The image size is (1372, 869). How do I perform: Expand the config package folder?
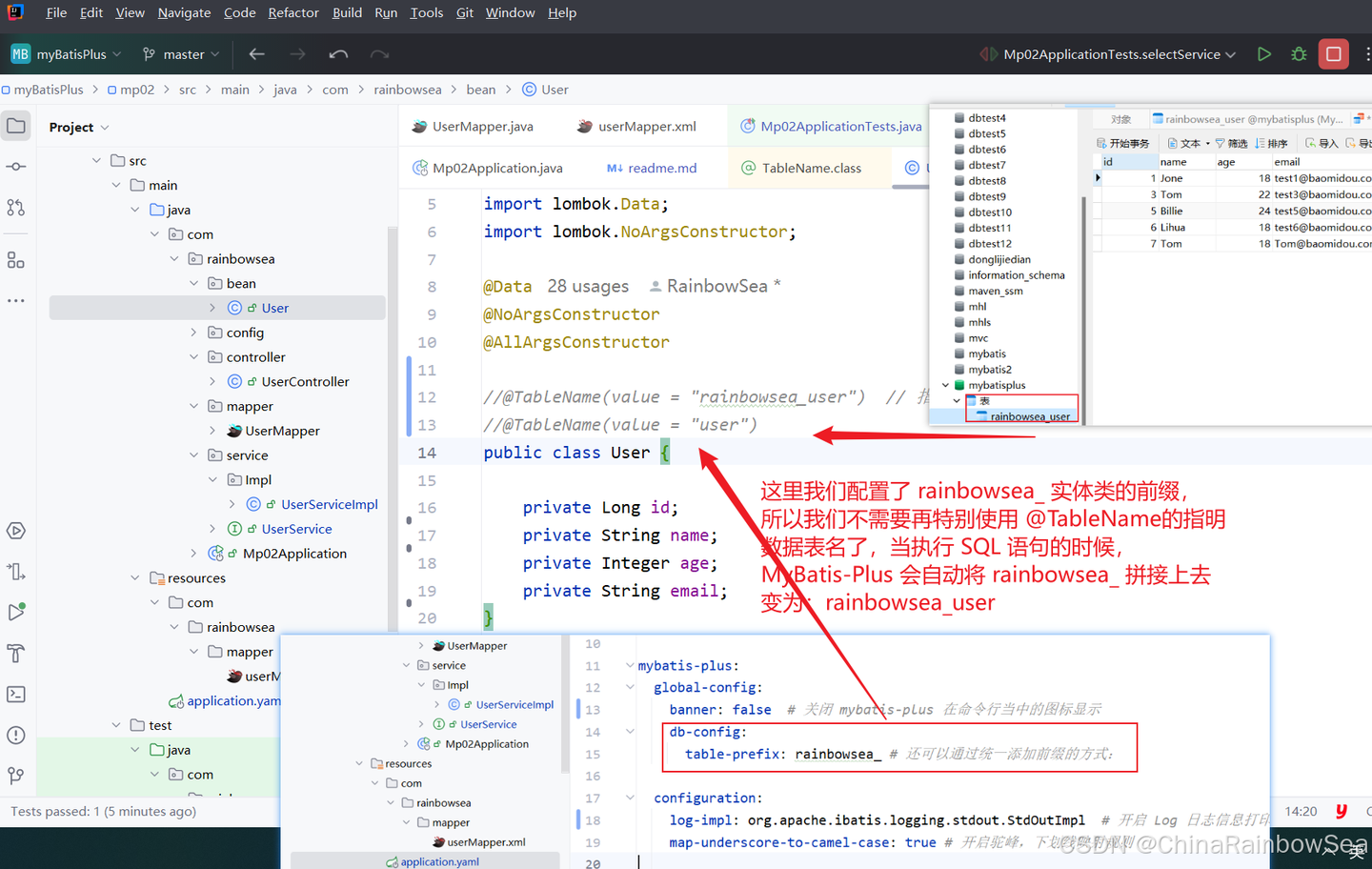[x=194, y=333]
